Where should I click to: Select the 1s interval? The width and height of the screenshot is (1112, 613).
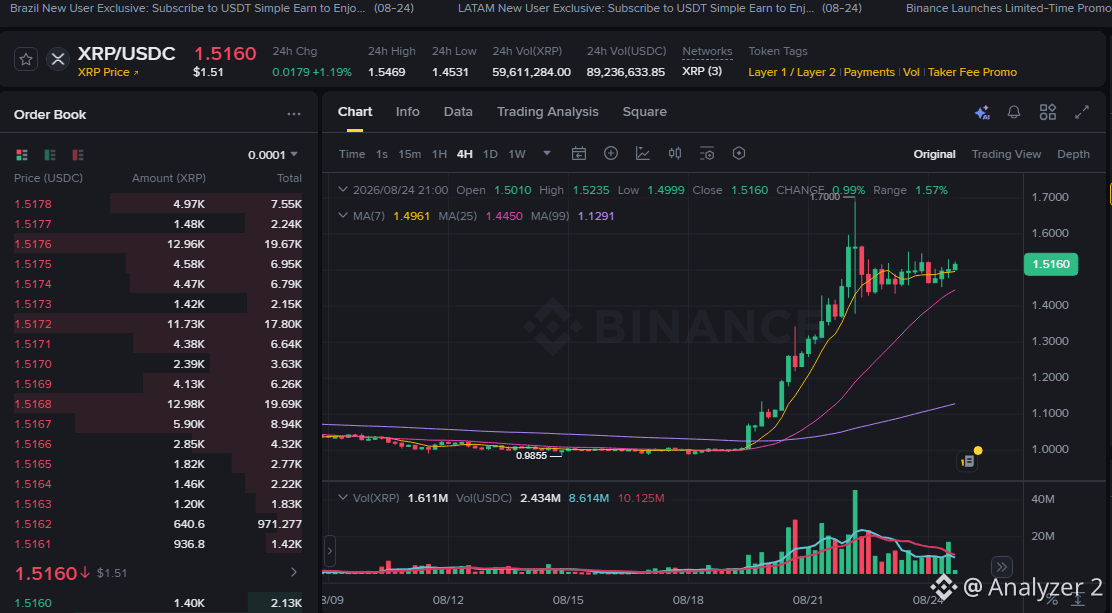tap(382, 154)
